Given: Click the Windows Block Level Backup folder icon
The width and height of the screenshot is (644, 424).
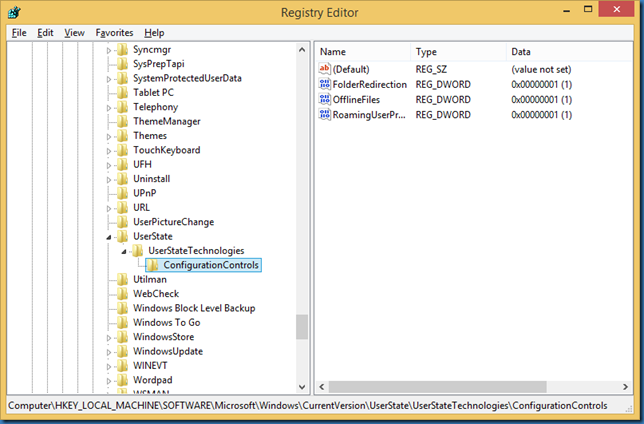Looking at the screenshot, I should click(x=122, y=309).
